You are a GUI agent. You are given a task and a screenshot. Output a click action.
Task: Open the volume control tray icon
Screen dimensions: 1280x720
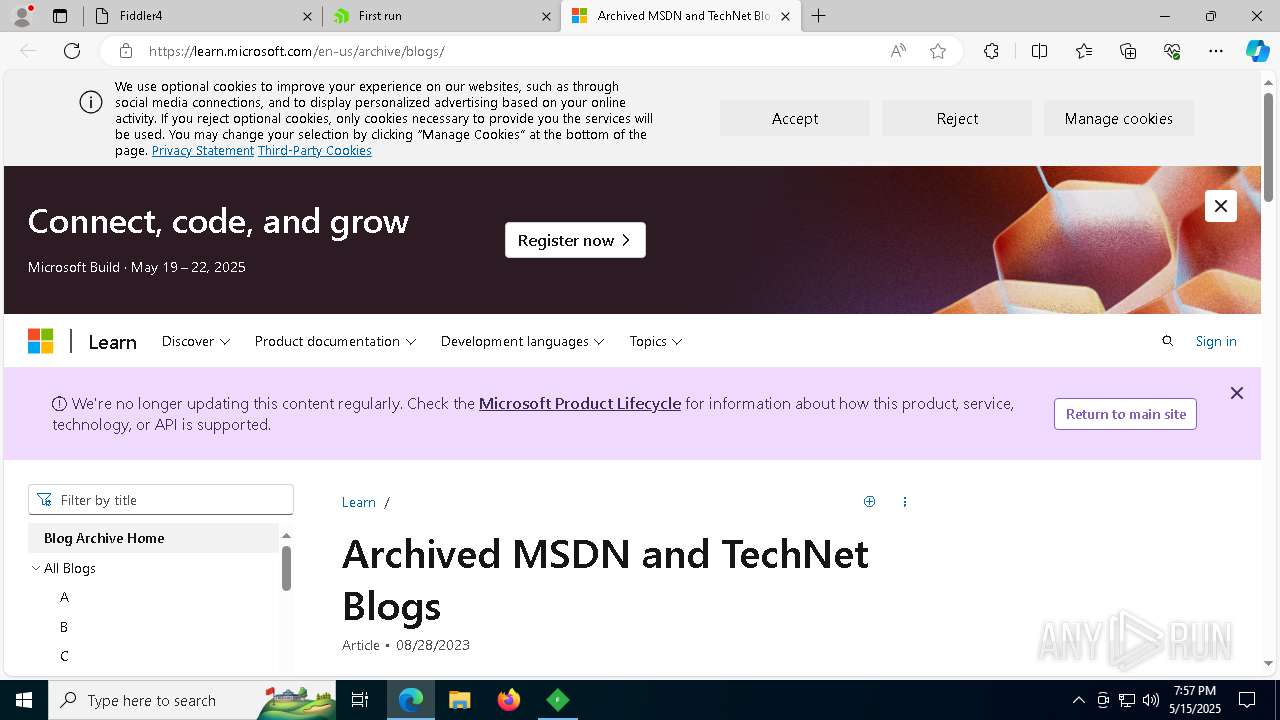tap(1150, 700)
